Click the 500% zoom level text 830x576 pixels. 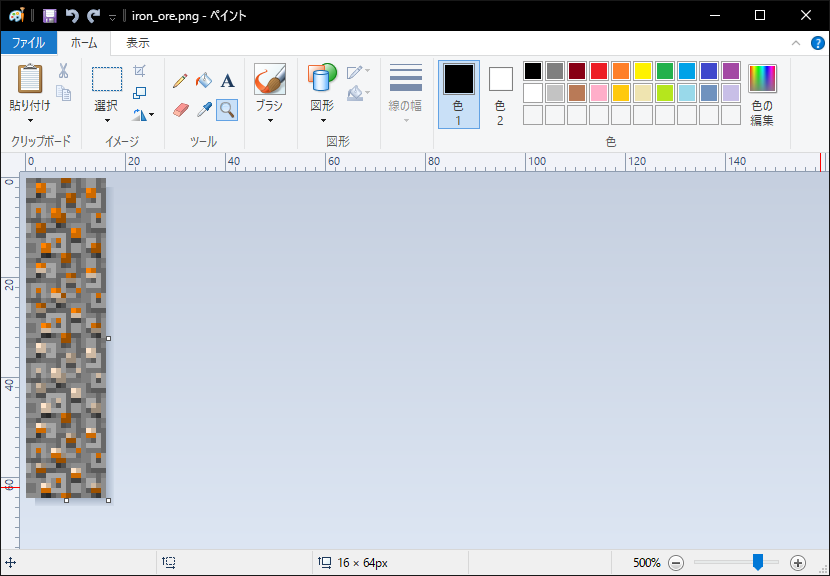click(647, 562)
